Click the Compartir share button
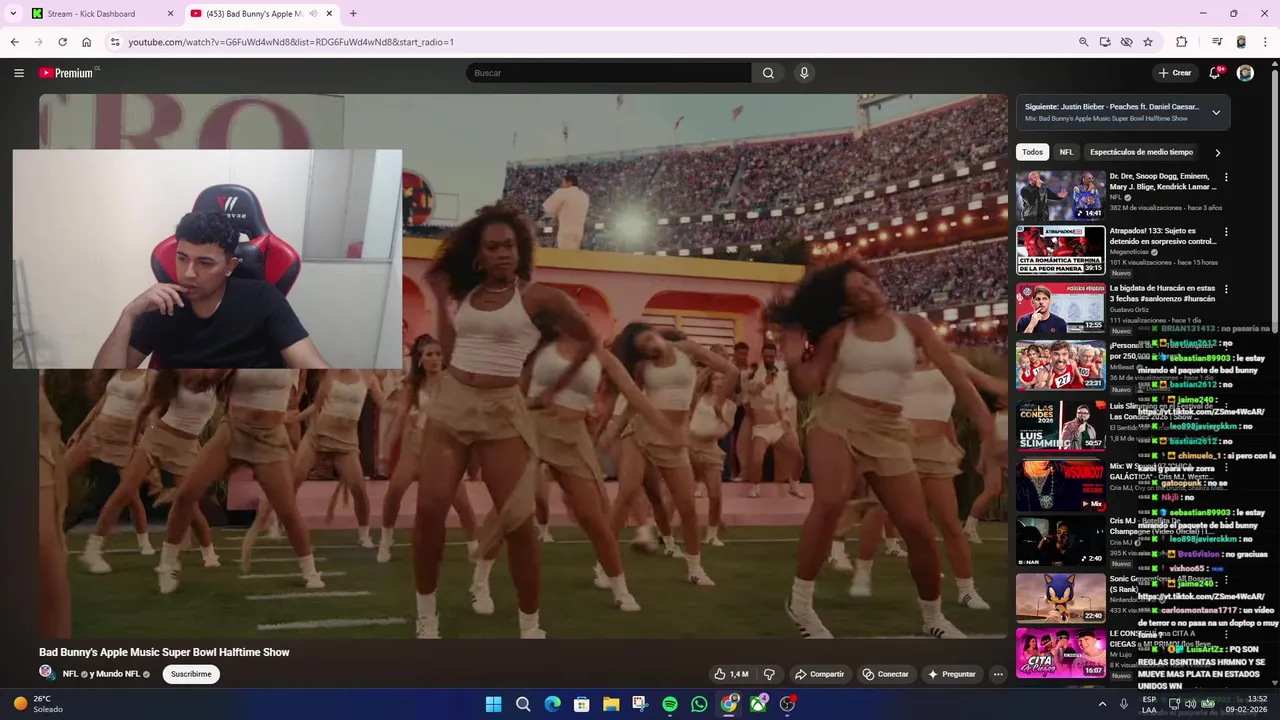Screen dimensions: 1280x720 tap(819, 674)
